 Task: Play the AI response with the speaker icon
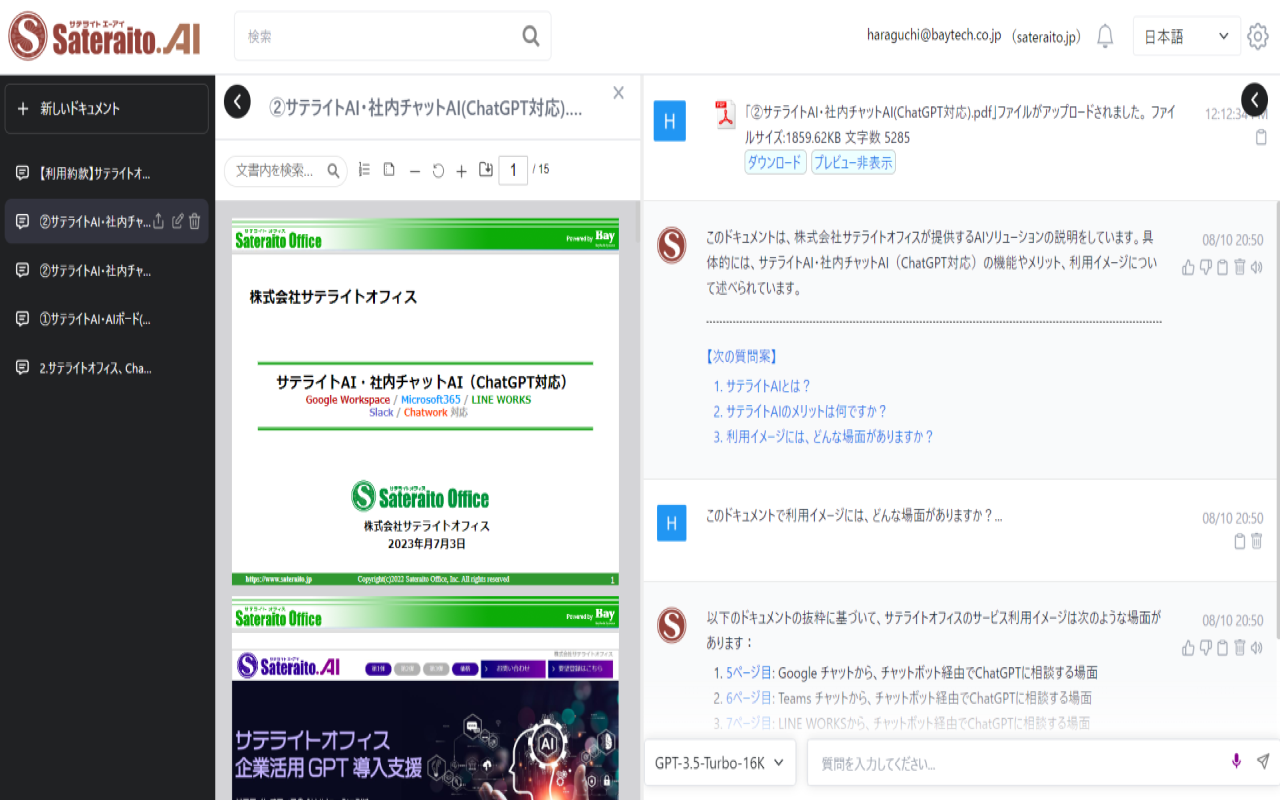[x=1256, y=267]
